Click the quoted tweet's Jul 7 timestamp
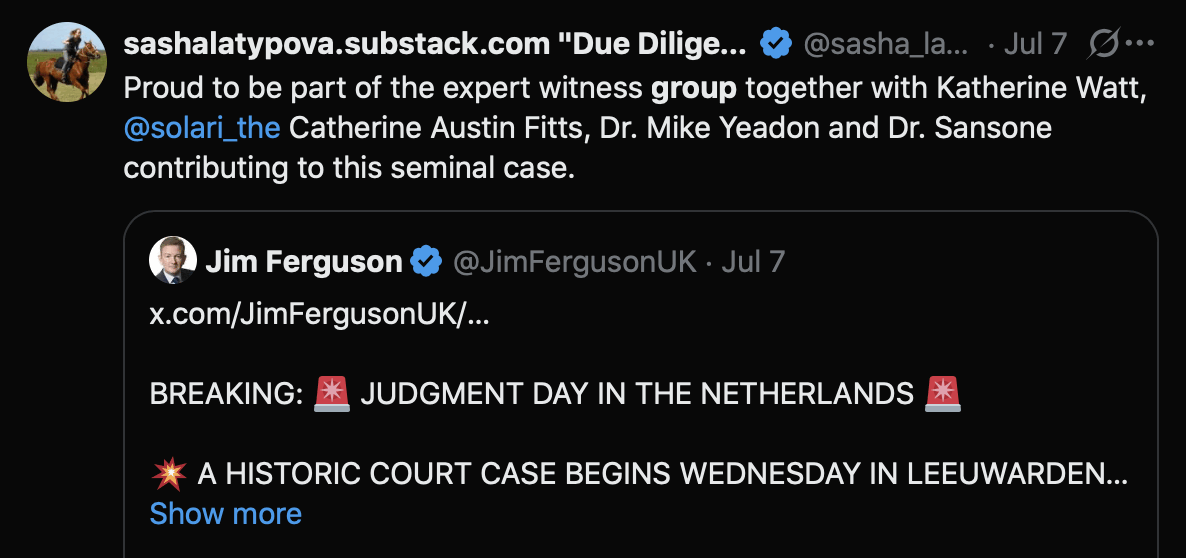This screenshot has height=558, width=1186. tap(753, 262)
